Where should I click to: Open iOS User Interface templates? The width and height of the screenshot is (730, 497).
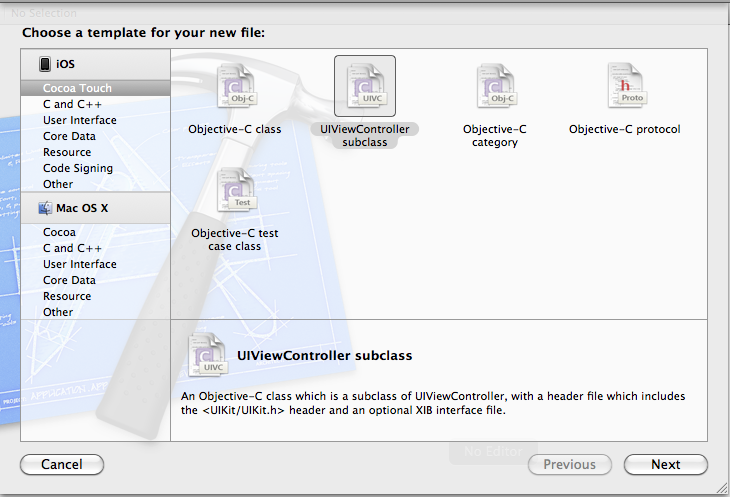(95, 120)
